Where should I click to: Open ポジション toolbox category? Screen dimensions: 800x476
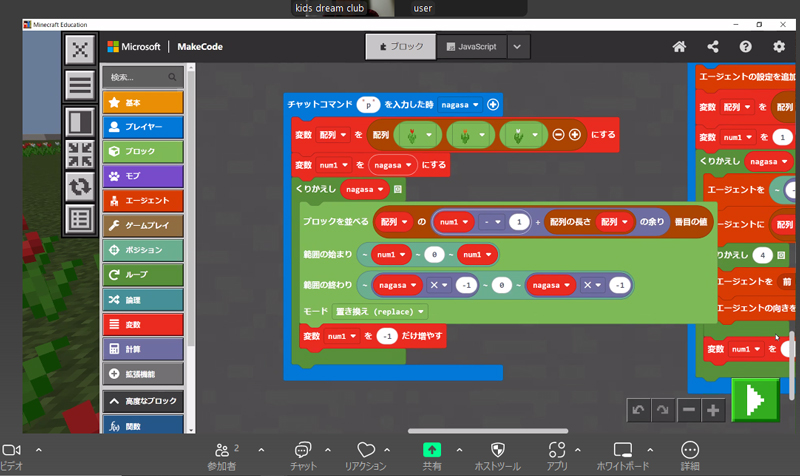143,250
